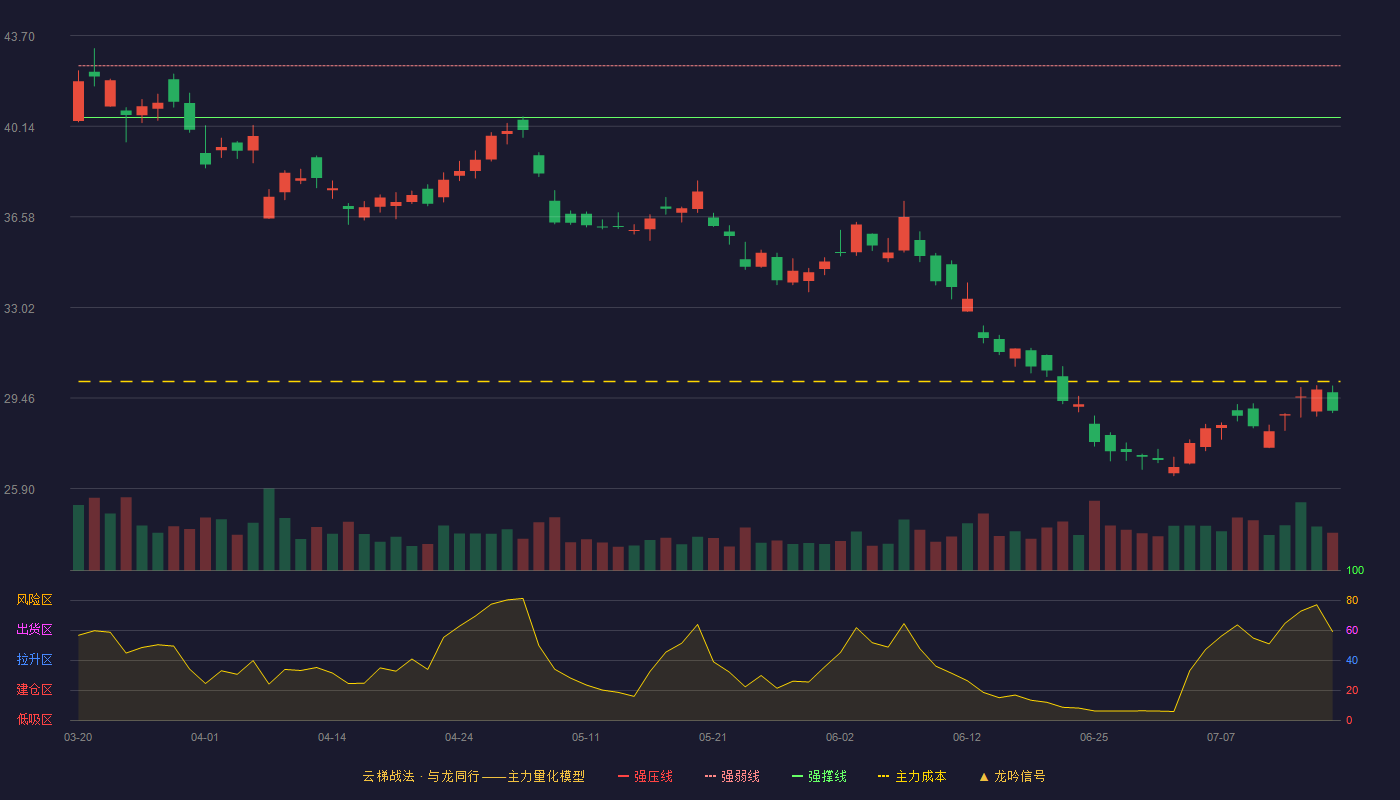Image resolution: width=1400 pixels, height=800 pixels.
Task: Click the 43.70 price axis label
Action: [19, 37]
